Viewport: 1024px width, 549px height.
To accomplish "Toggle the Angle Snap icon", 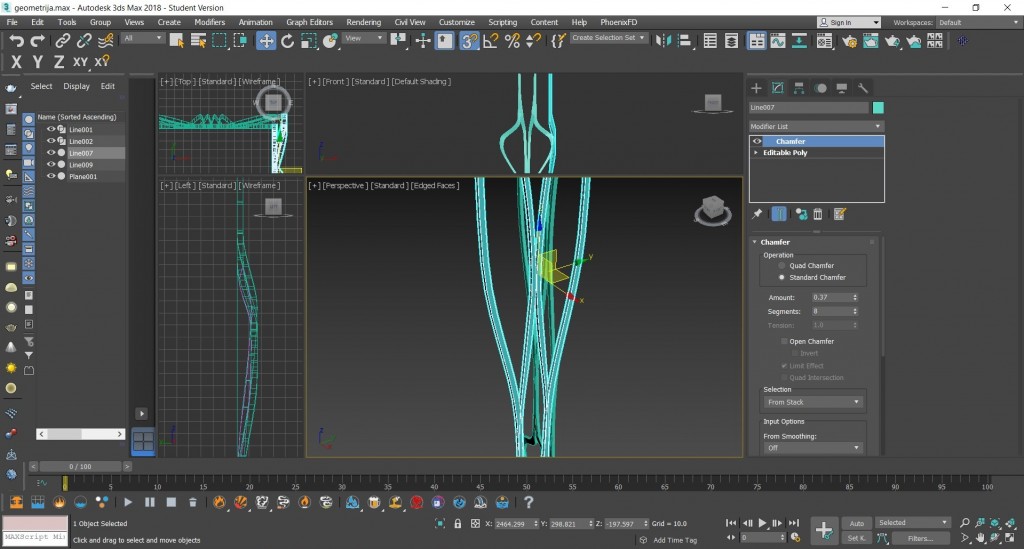I will (x=490, y=40).
